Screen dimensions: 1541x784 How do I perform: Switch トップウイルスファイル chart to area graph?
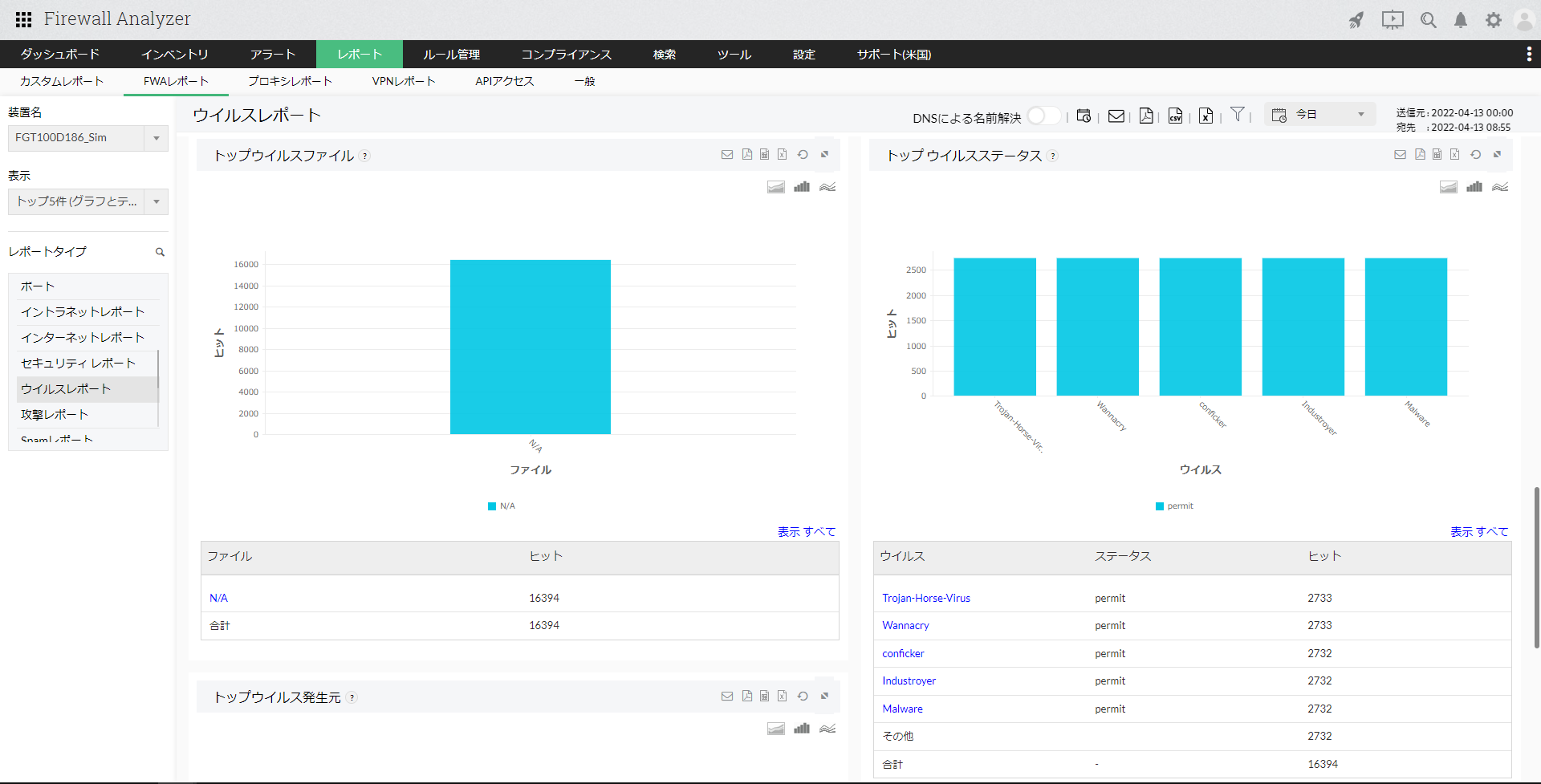pyautogui.click(x=775, y=187)
